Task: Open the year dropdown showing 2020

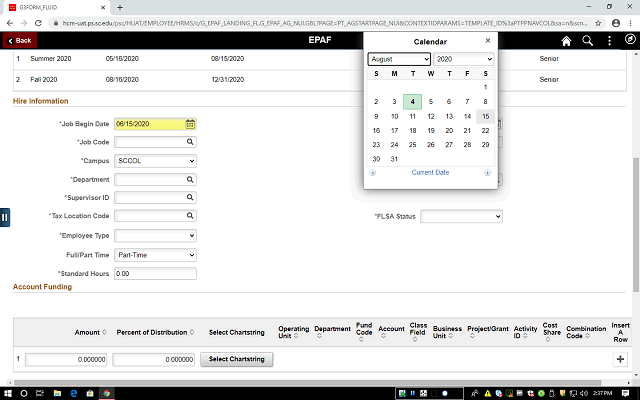Action: coord(464,59)
